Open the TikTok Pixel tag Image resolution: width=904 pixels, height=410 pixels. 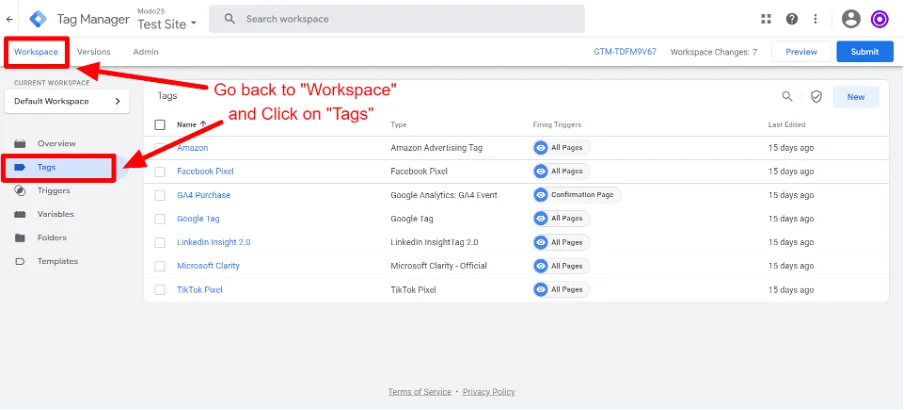pos(199,290)
